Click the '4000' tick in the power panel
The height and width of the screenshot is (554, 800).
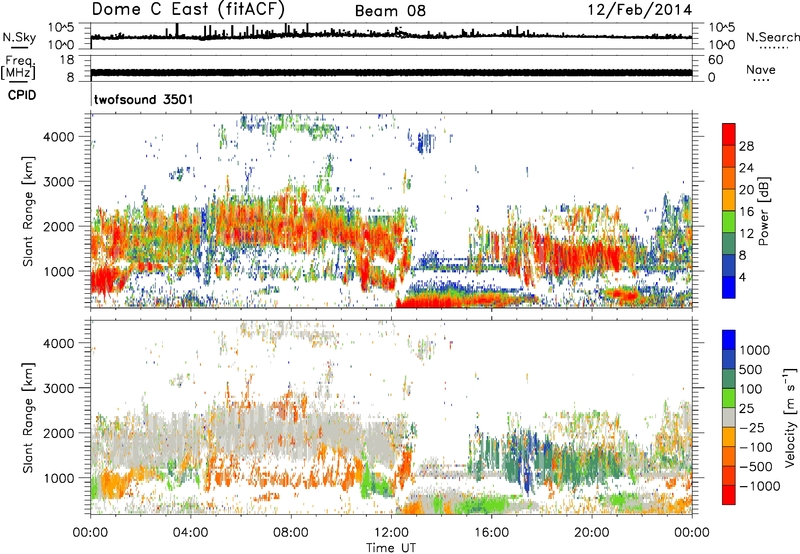pyautogui.click(x=59, y=137)
